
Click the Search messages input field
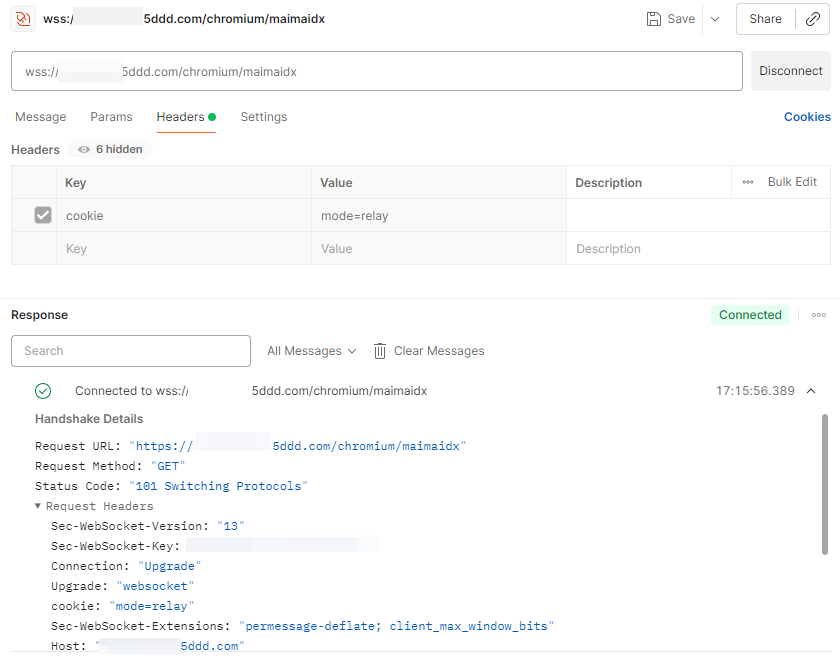[131, 351]
